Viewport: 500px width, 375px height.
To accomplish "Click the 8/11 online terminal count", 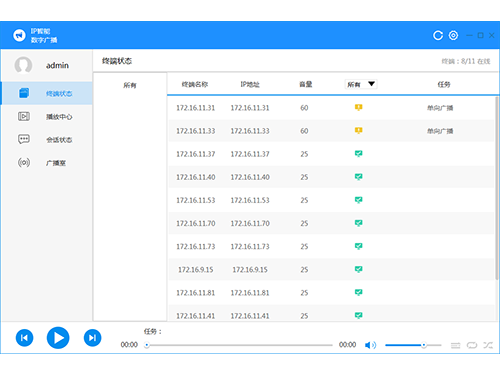I will click(x=466, y=61).
